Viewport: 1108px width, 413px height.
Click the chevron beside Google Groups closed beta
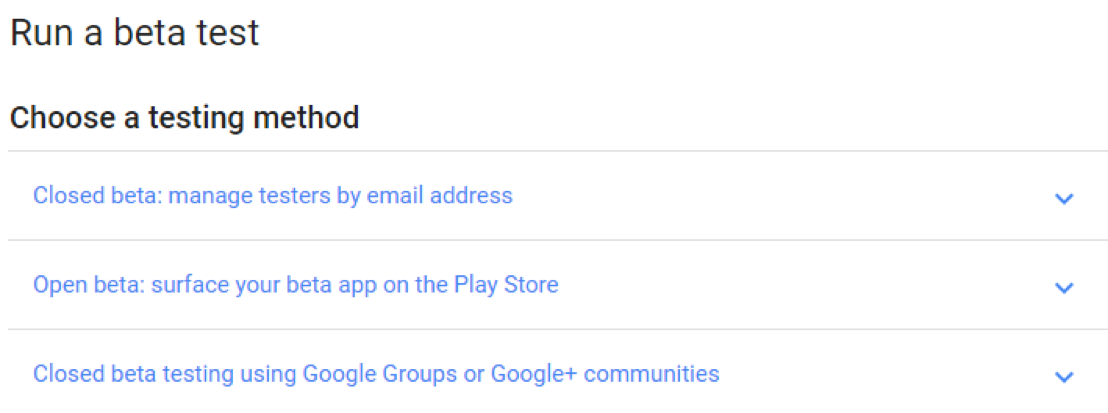(1064, 377)
